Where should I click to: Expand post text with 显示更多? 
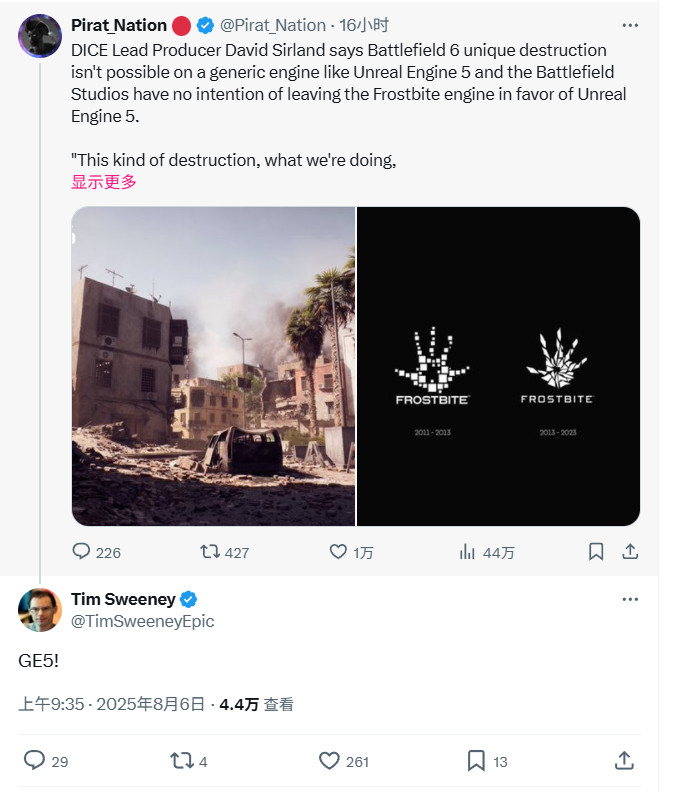click(x=104, y=181)
